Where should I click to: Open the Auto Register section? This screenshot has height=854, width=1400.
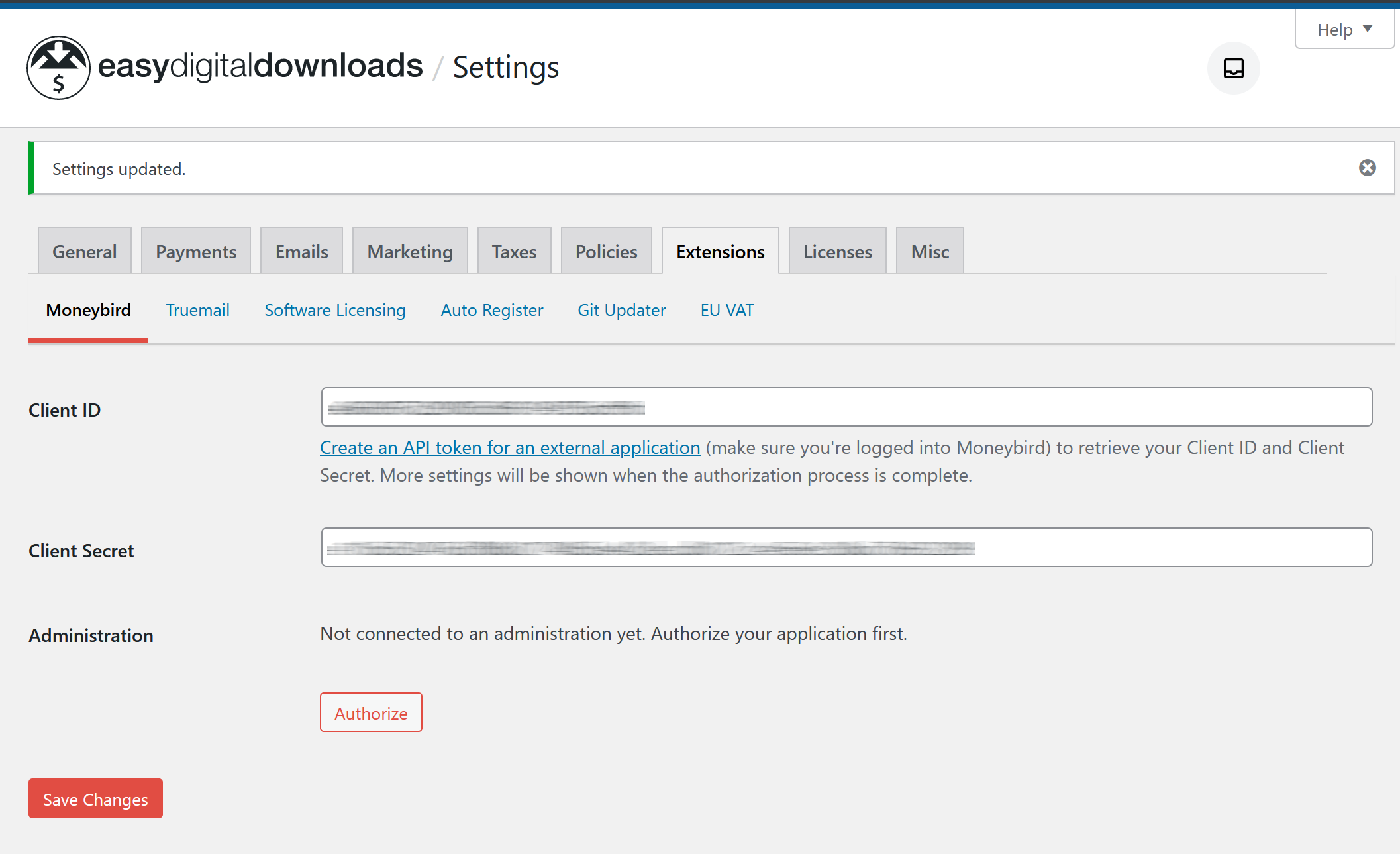[x=492, y=310]
